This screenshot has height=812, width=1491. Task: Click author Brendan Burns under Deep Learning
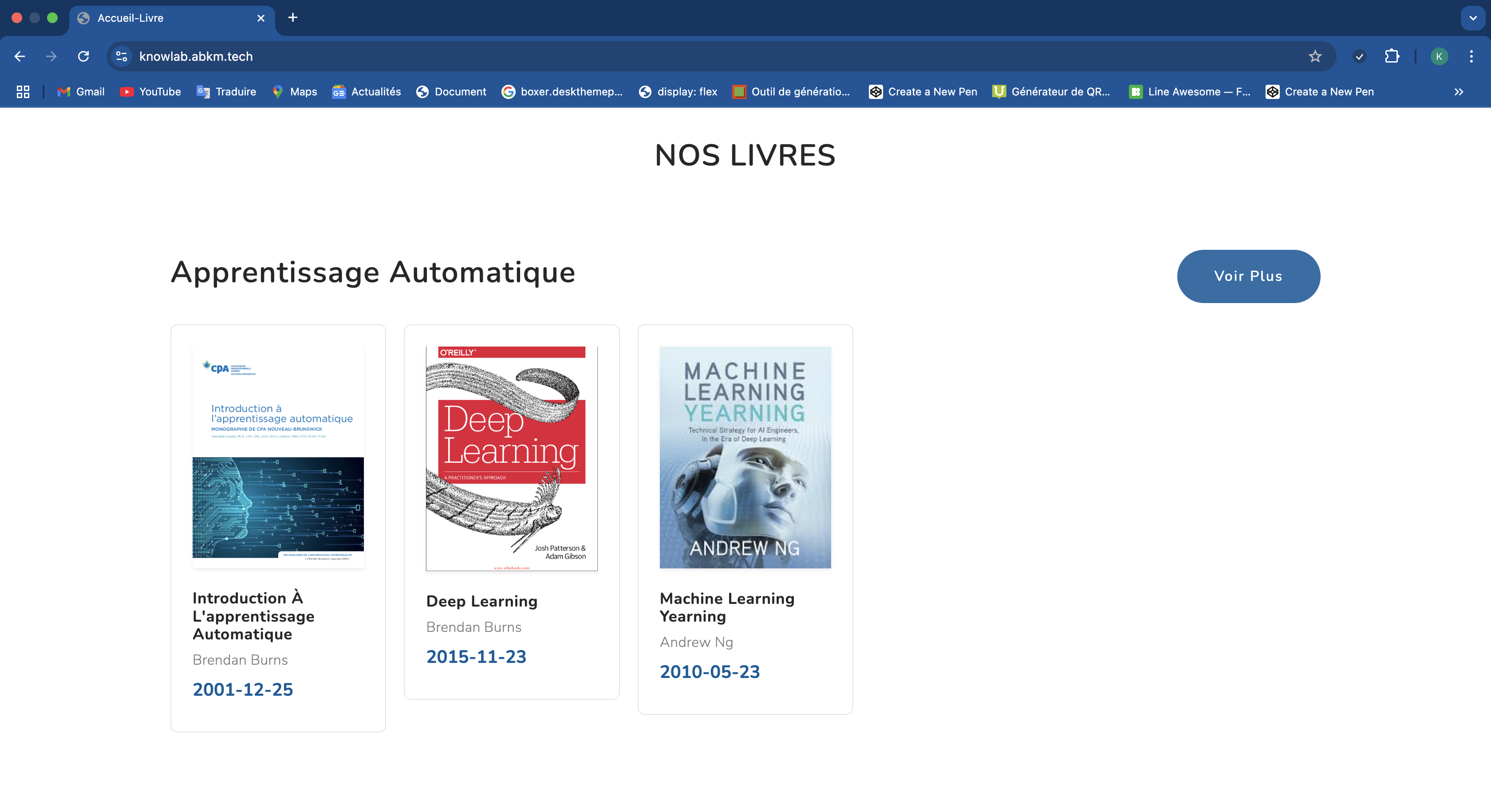(x=473, y=627)
